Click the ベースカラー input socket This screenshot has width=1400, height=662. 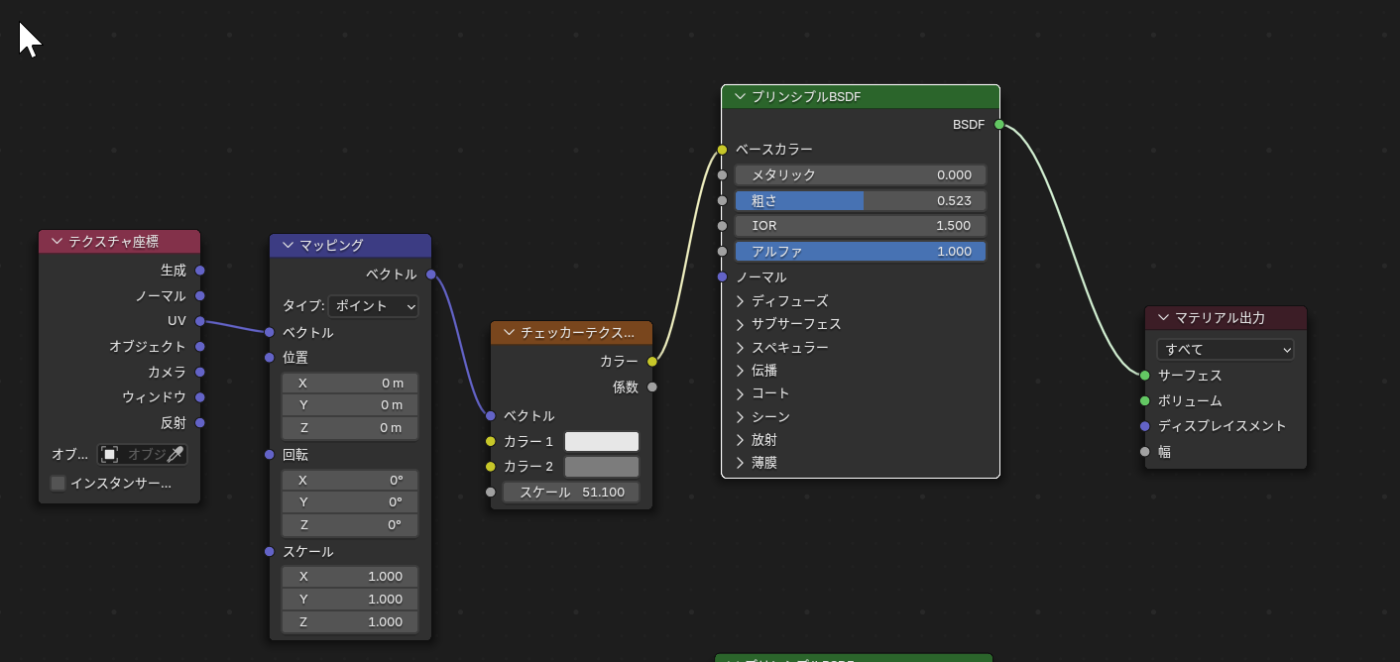click(722, 150)
